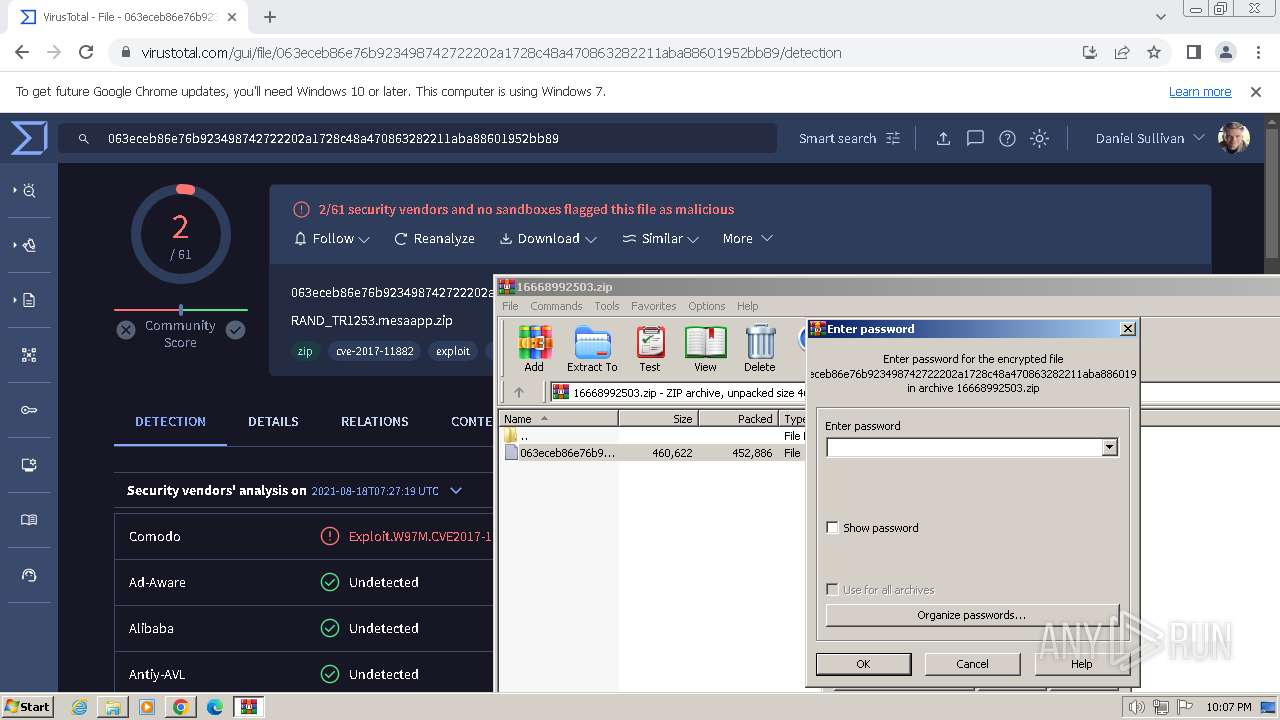
Task: Open Microsoft Edge from the taskbar
Action: (x=214, y=707)
